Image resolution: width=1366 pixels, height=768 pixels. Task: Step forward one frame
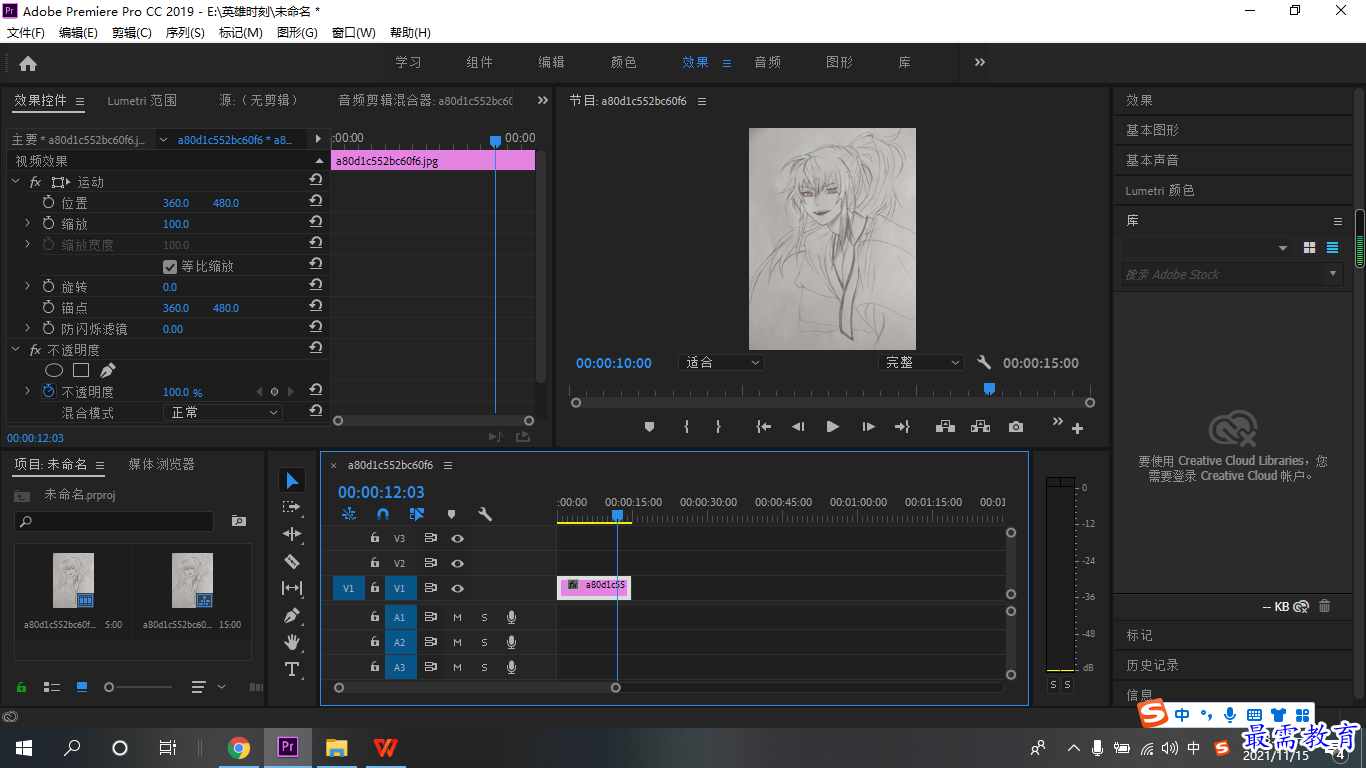868,427
